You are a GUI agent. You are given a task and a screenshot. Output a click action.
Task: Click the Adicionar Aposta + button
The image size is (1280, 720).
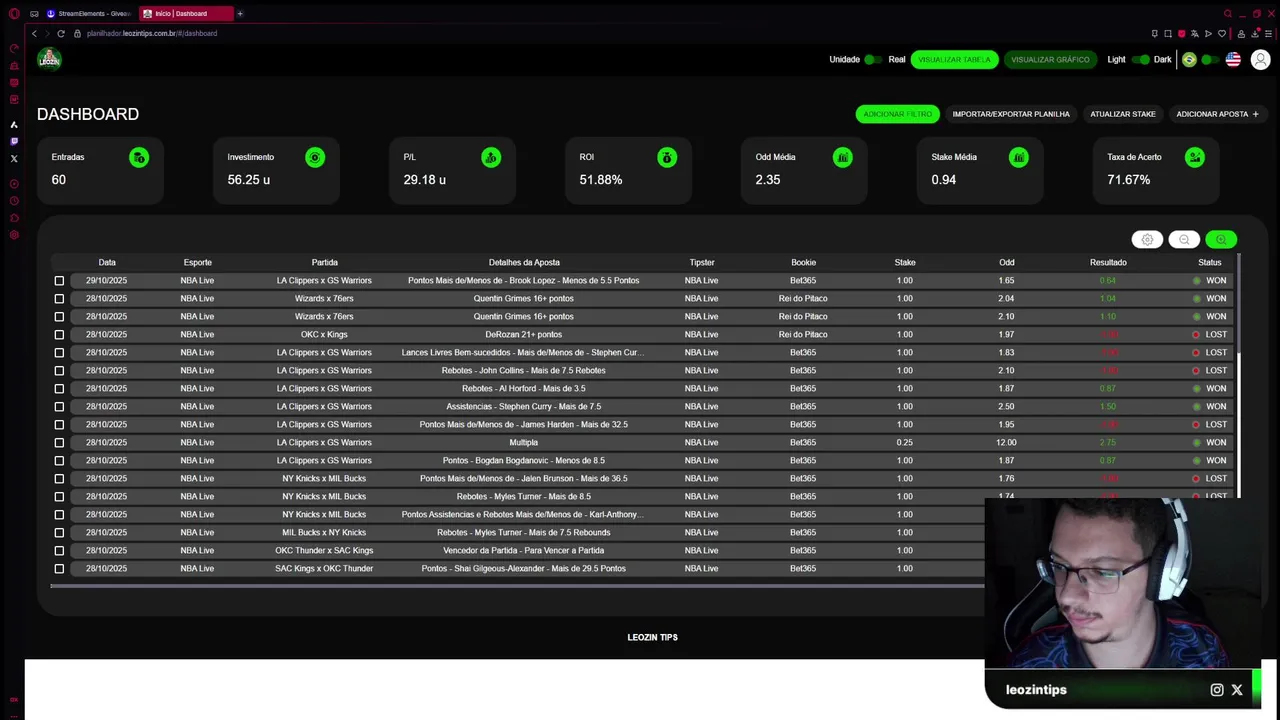tap(1217, 114)
